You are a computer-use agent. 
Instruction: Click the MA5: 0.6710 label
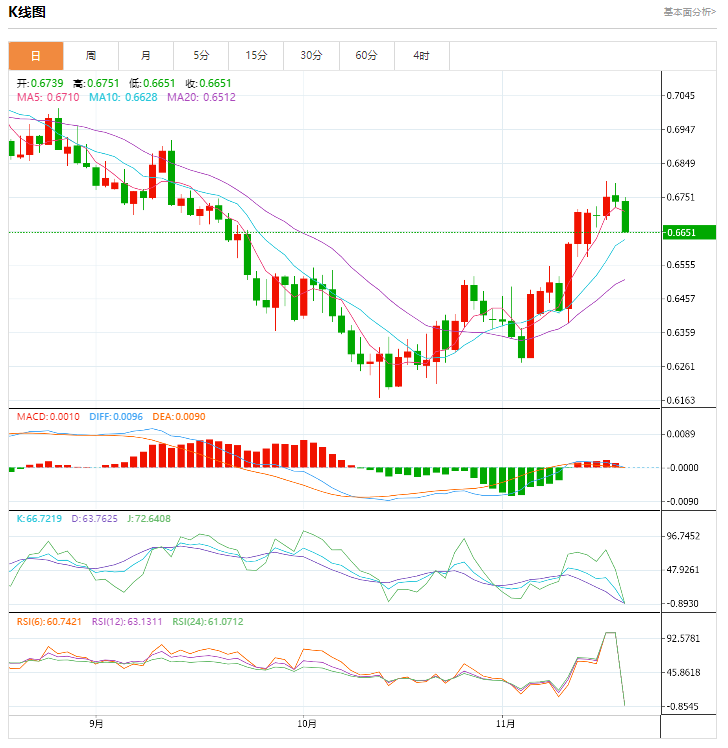pos(48,97)
